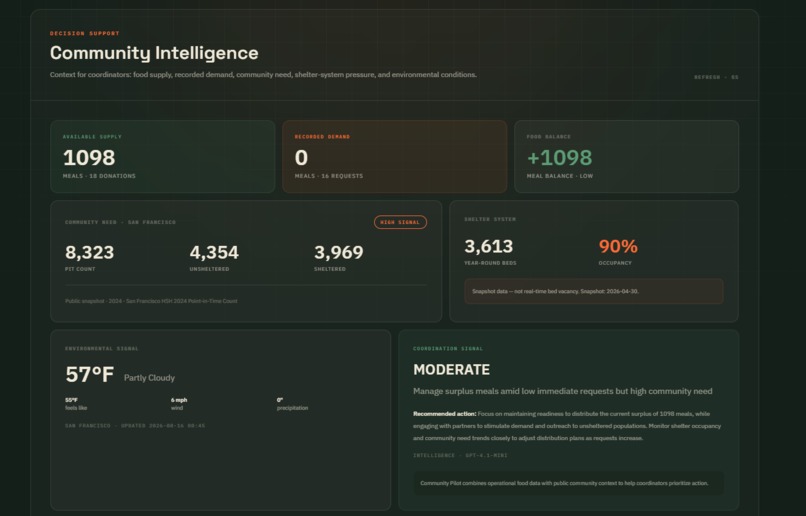Click the 'Recommended action:' bold label
This screenshot has height=516, width=806.
pyautogui.click(x=445, y=414)
